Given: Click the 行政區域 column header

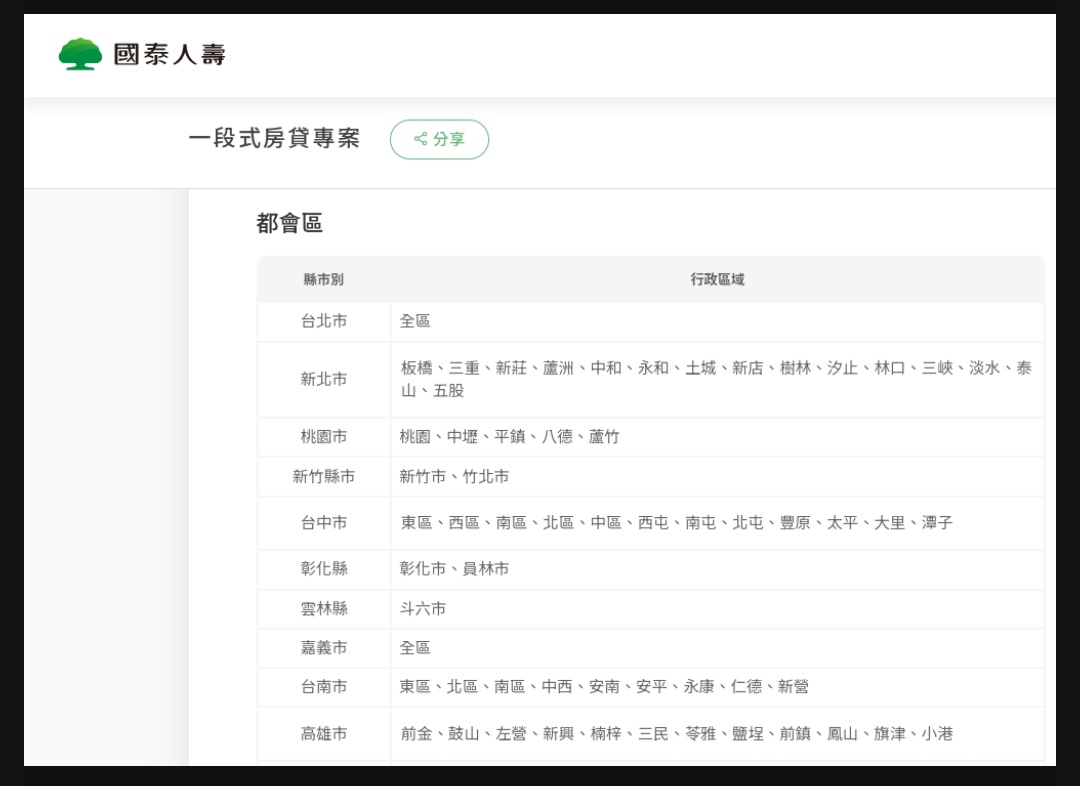Looking at the screenshot, I should pos(717,280).
